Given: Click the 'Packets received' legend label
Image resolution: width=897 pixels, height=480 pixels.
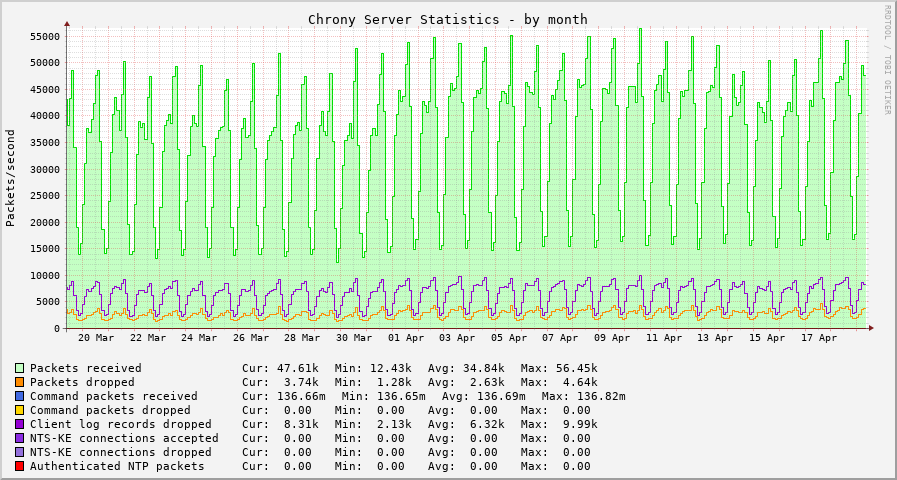Looking at the screenshot, I should (86, 368).
